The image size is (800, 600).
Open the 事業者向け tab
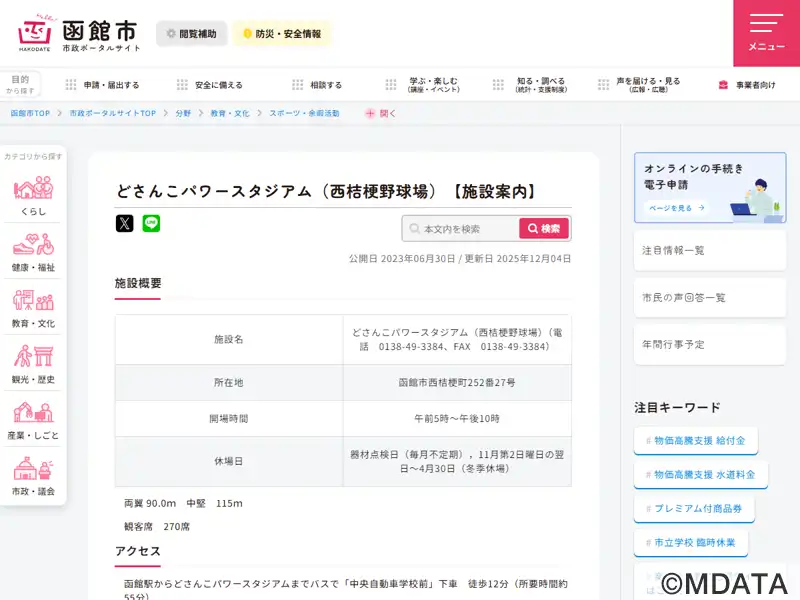[746, 85]
